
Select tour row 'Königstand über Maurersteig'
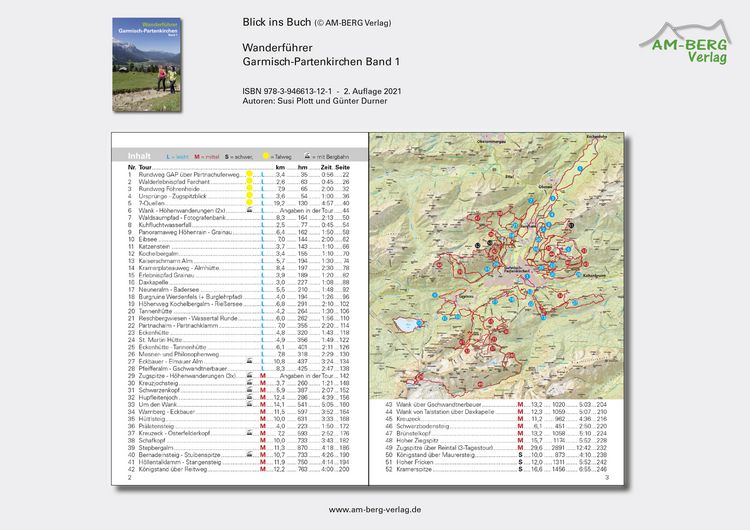point(496,455)
